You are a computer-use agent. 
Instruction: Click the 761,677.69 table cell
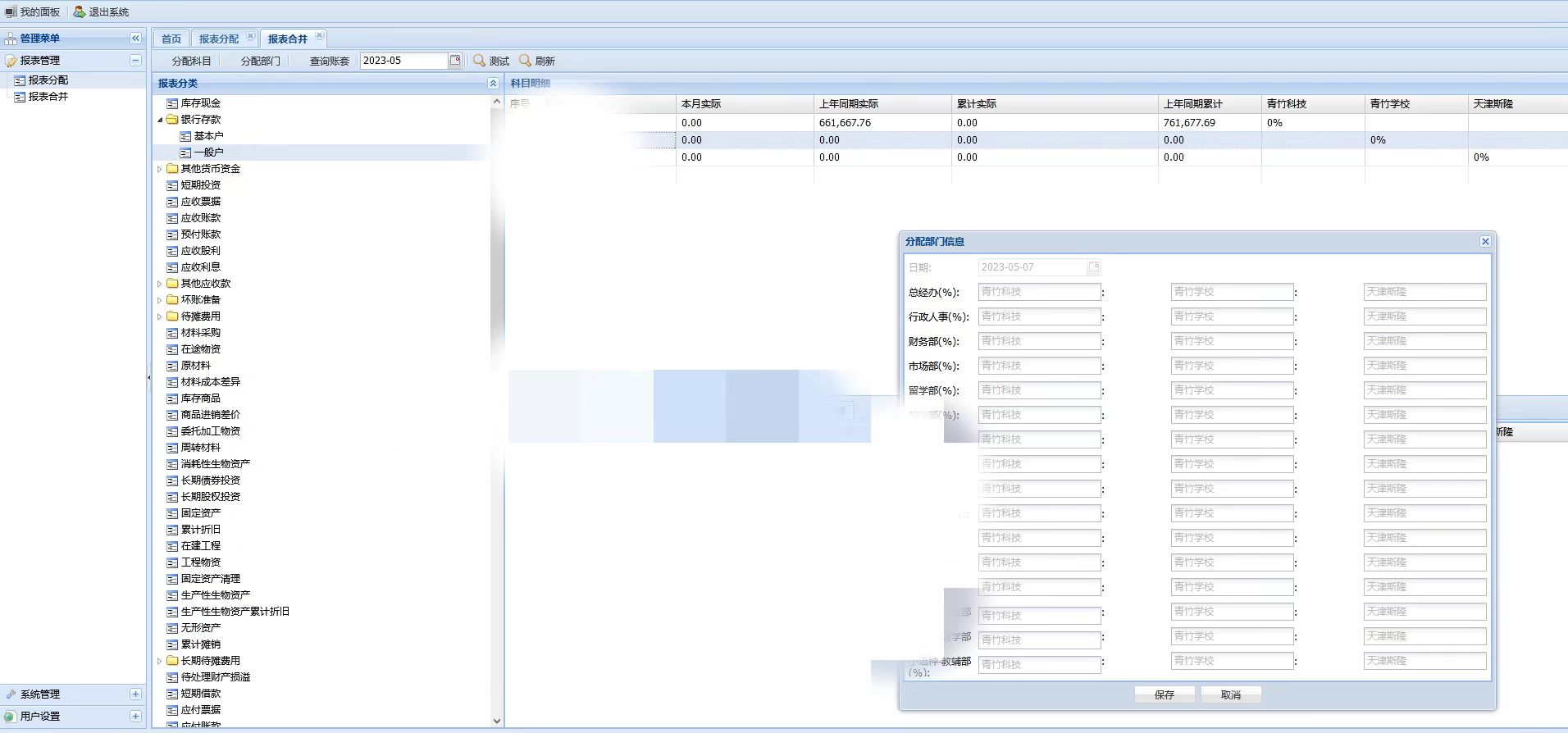1210,123
